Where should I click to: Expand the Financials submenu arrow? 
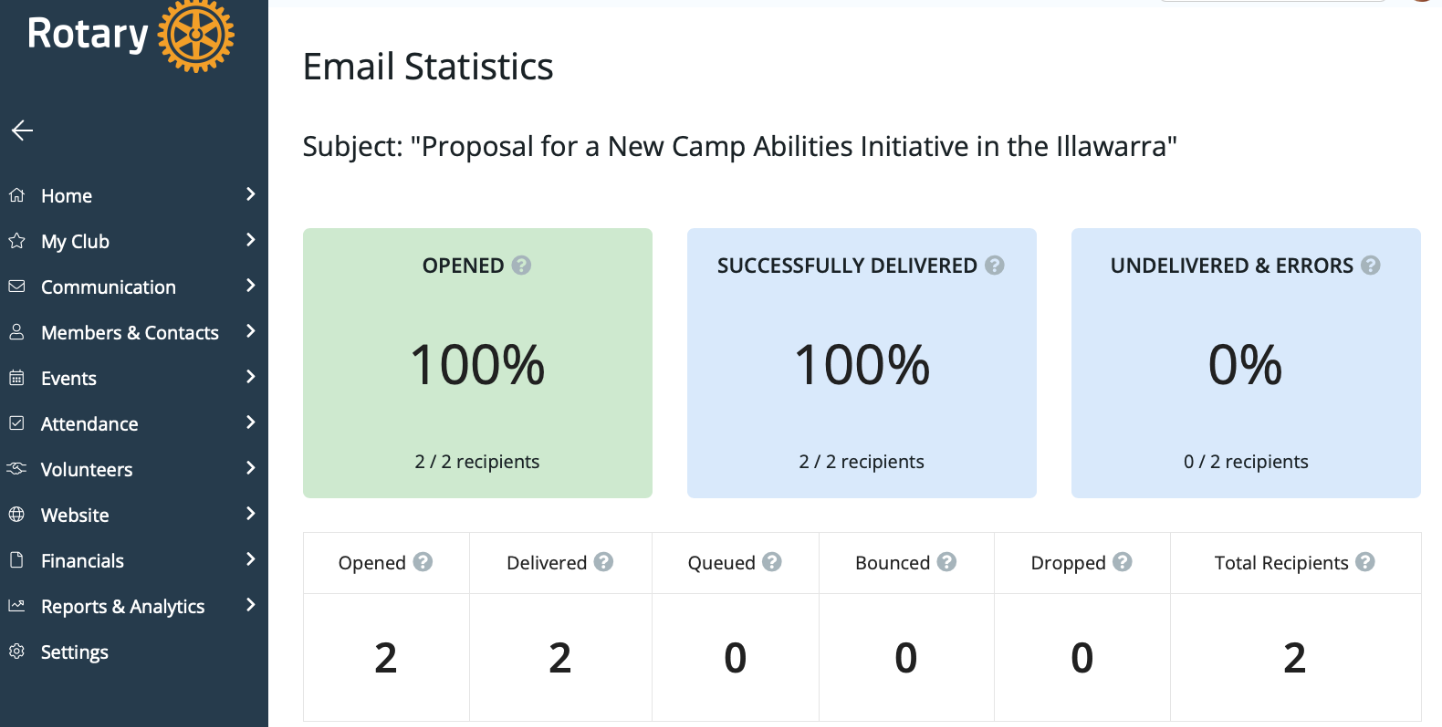251,559
